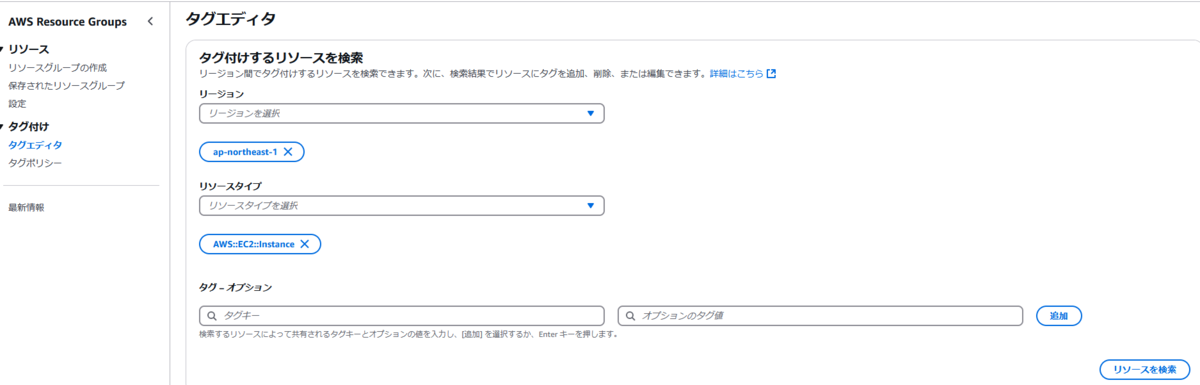Click the タグ付けするリソースを検索 heading
The height and width of the screenshot is (385, 1200).
point(280,57)
